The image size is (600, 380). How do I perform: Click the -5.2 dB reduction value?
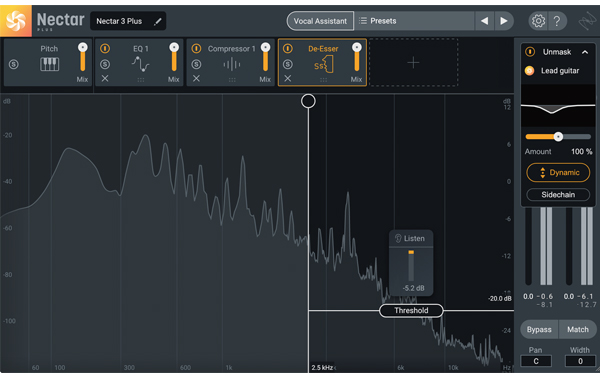(x=413, y=288)
